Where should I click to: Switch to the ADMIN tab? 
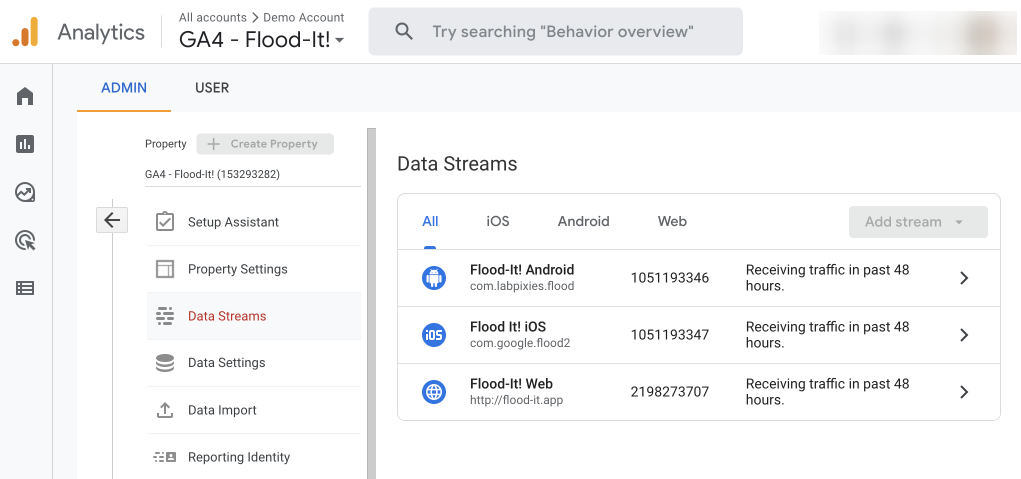[x=124, y=88]
